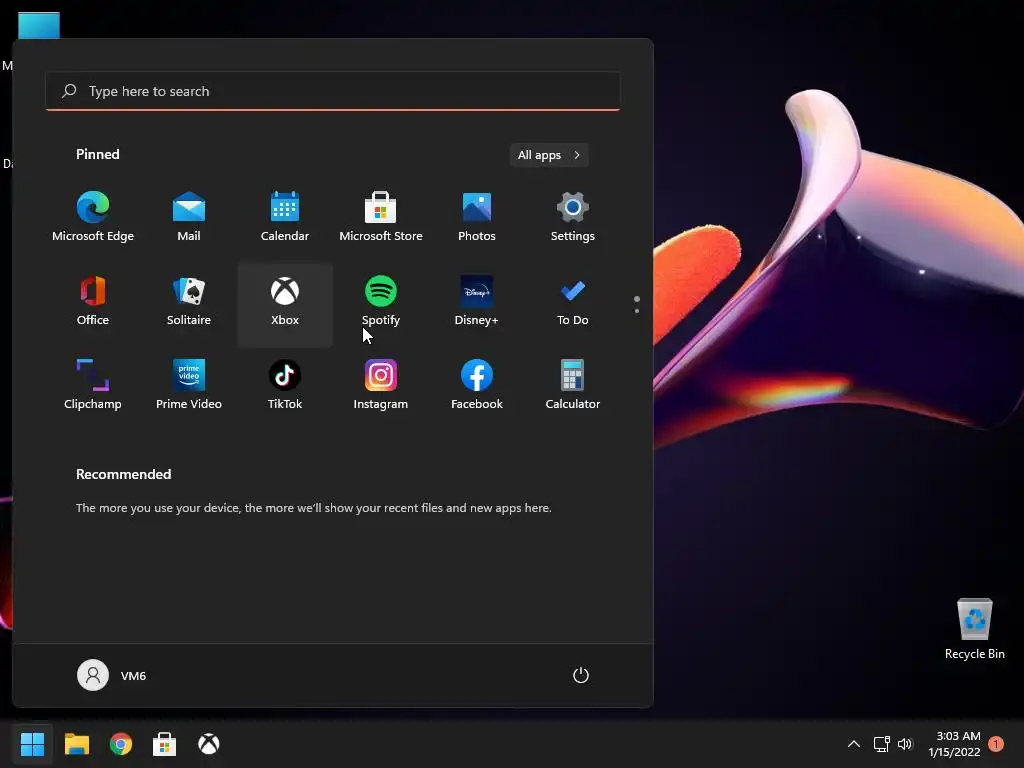
Task: Open the Calendar app
Action: [x=285, y=217]
